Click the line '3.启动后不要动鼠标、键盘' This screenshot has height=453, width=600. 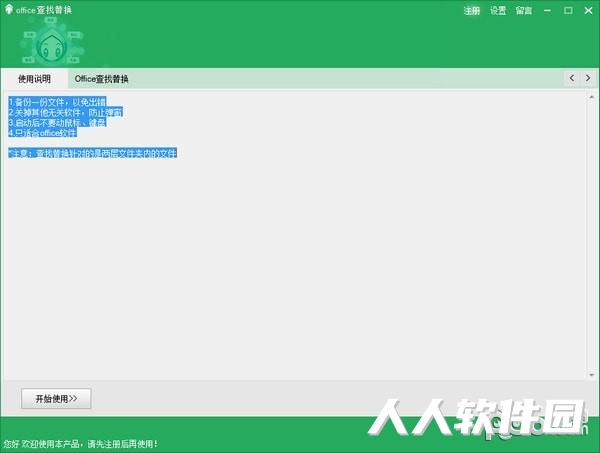click(57, 122)
